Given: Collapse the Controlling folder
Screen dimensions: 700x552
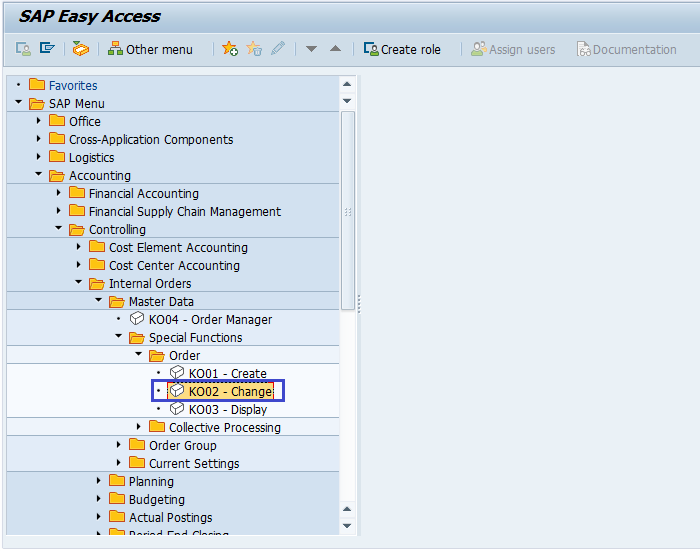Looking at the screenshot, I should (x=58, y=228).
